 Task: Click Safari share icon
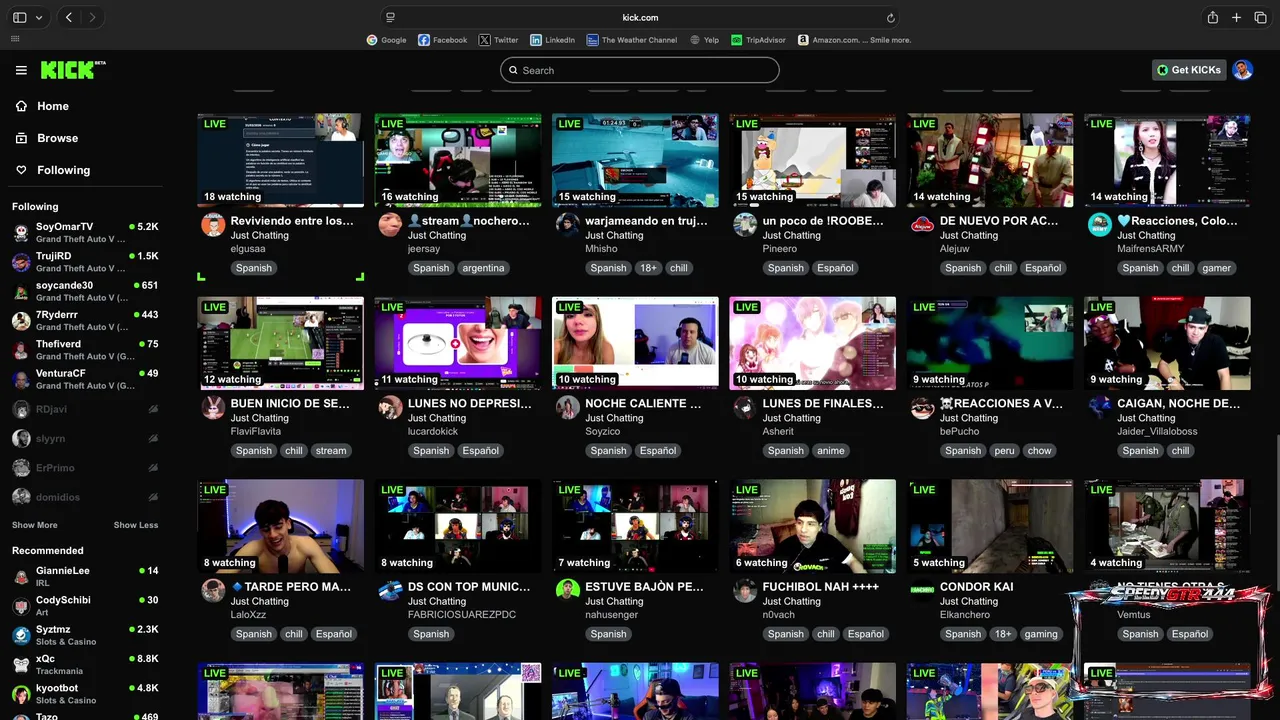click(1212, 17)
